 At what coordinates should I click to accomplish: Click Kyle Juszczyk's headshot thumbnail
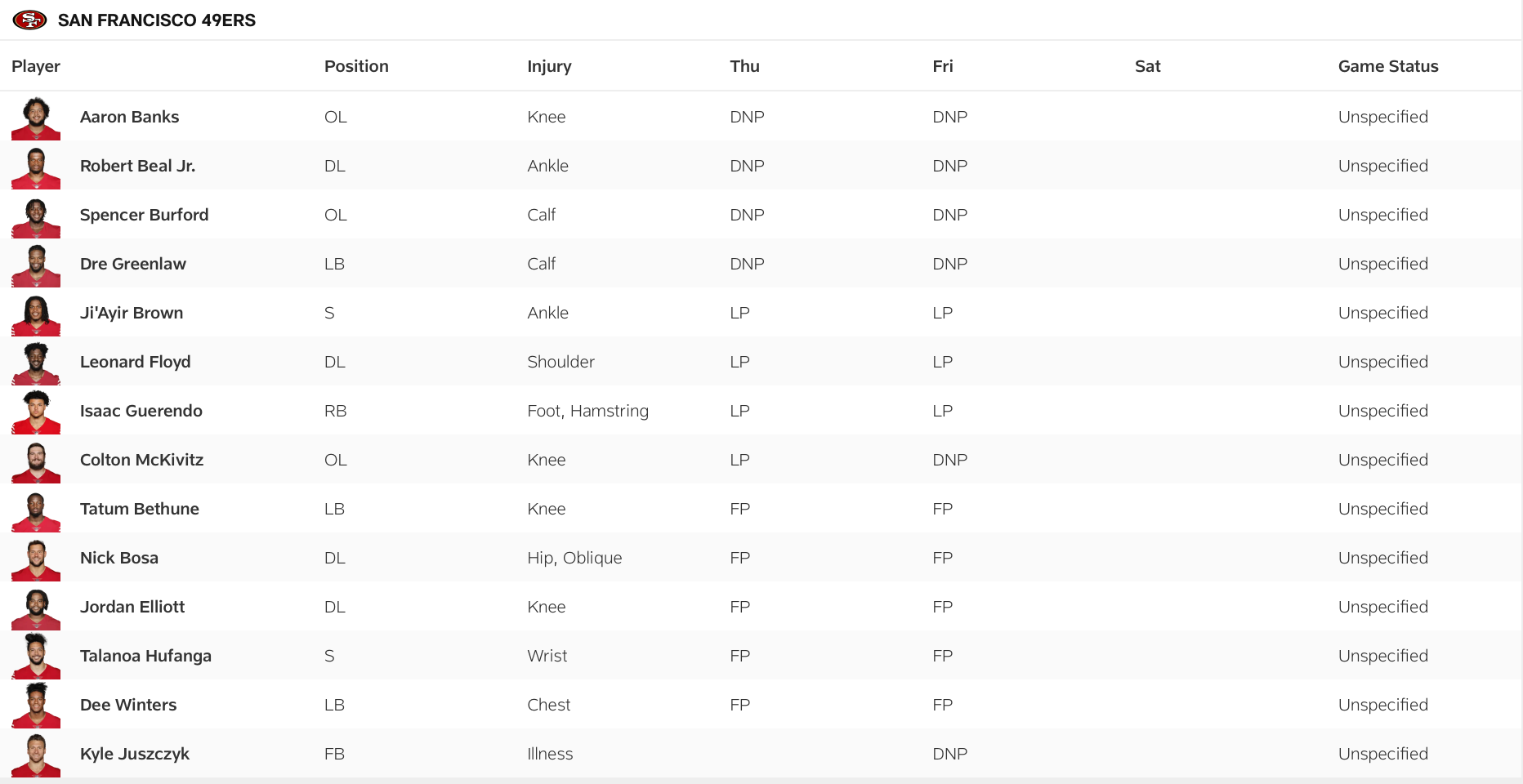(x=35, y=753)
